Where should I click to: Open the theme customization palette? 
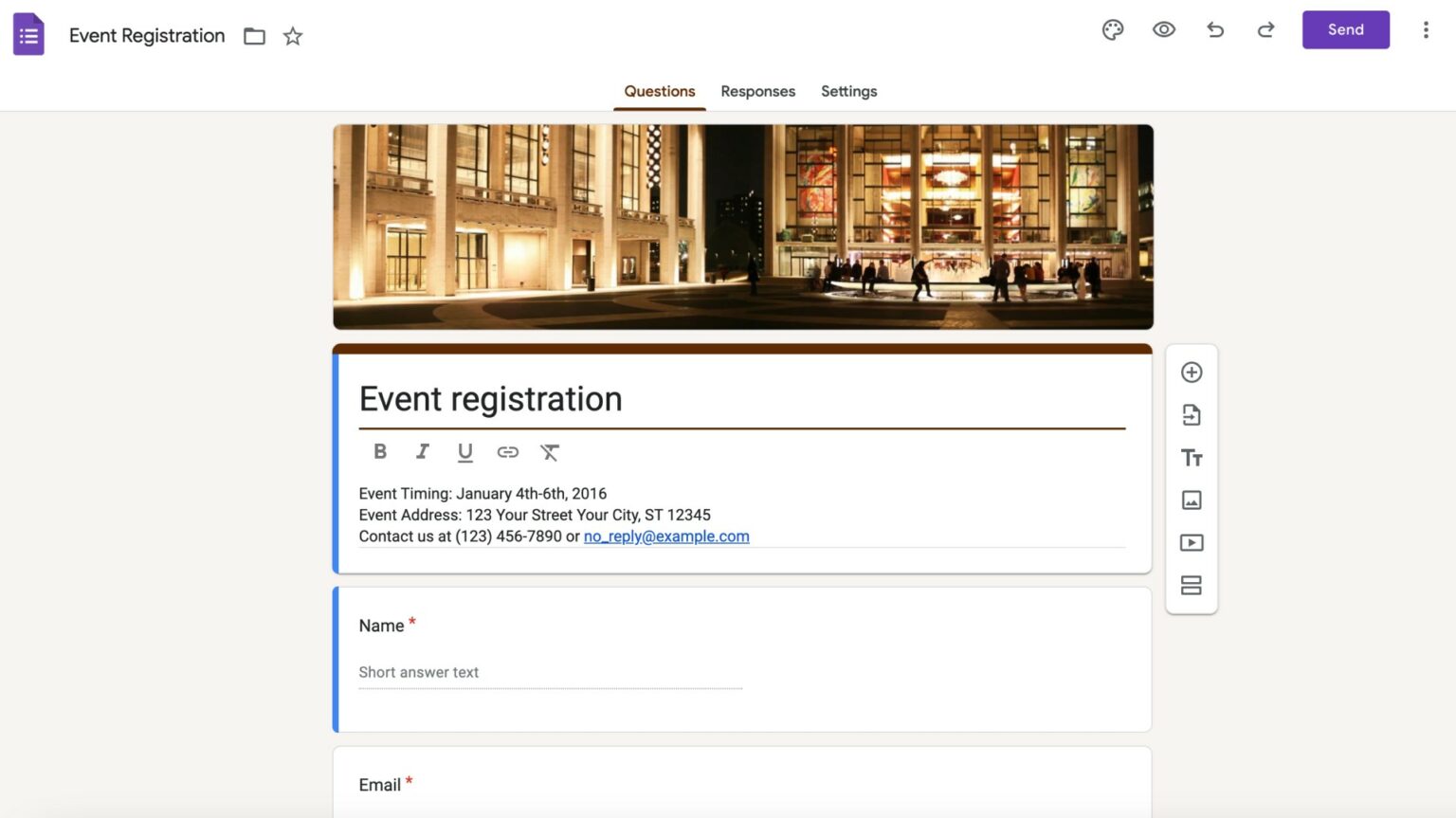pos(1112,30)
